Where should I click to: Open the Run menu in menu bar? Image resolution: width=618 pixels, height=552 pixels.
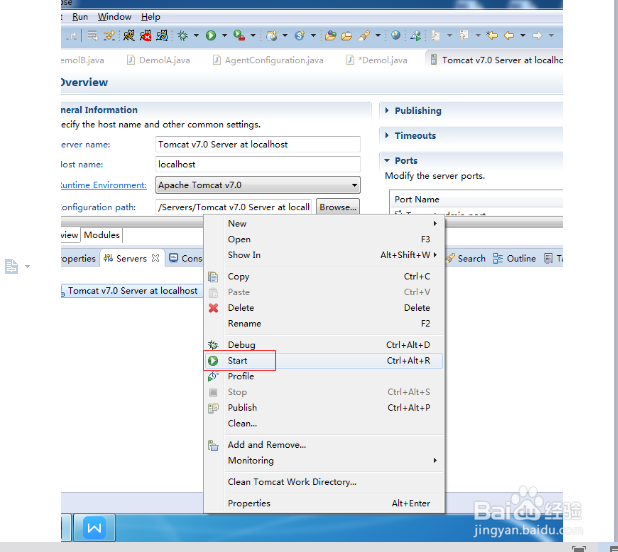pyautogui.click(x=80, y=17)
